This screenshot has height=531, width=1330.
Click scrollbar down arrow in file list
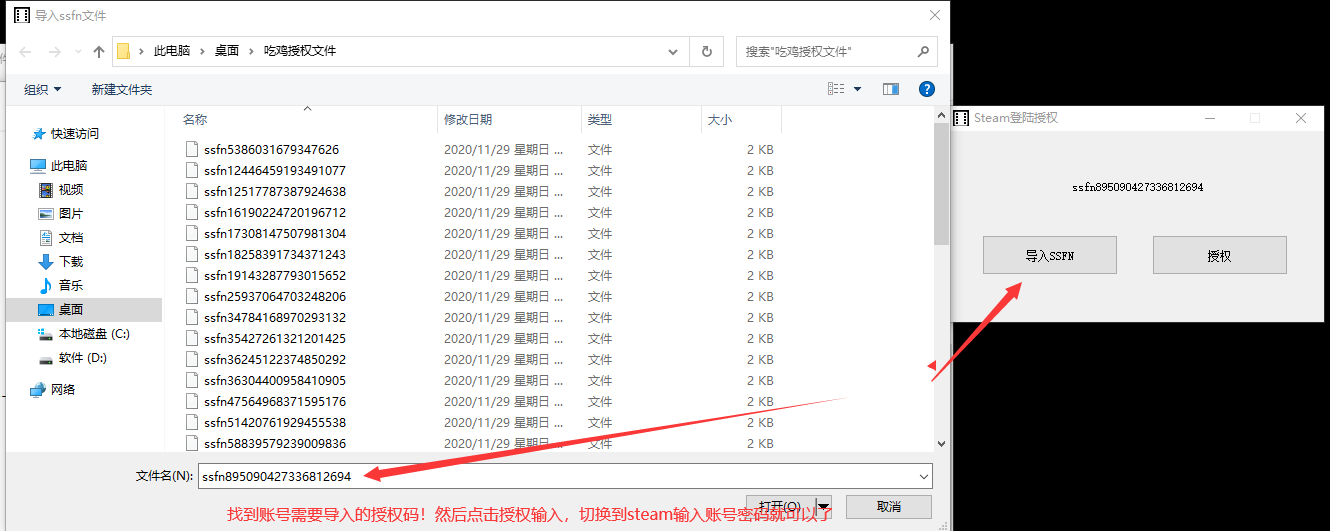[941, 443]
